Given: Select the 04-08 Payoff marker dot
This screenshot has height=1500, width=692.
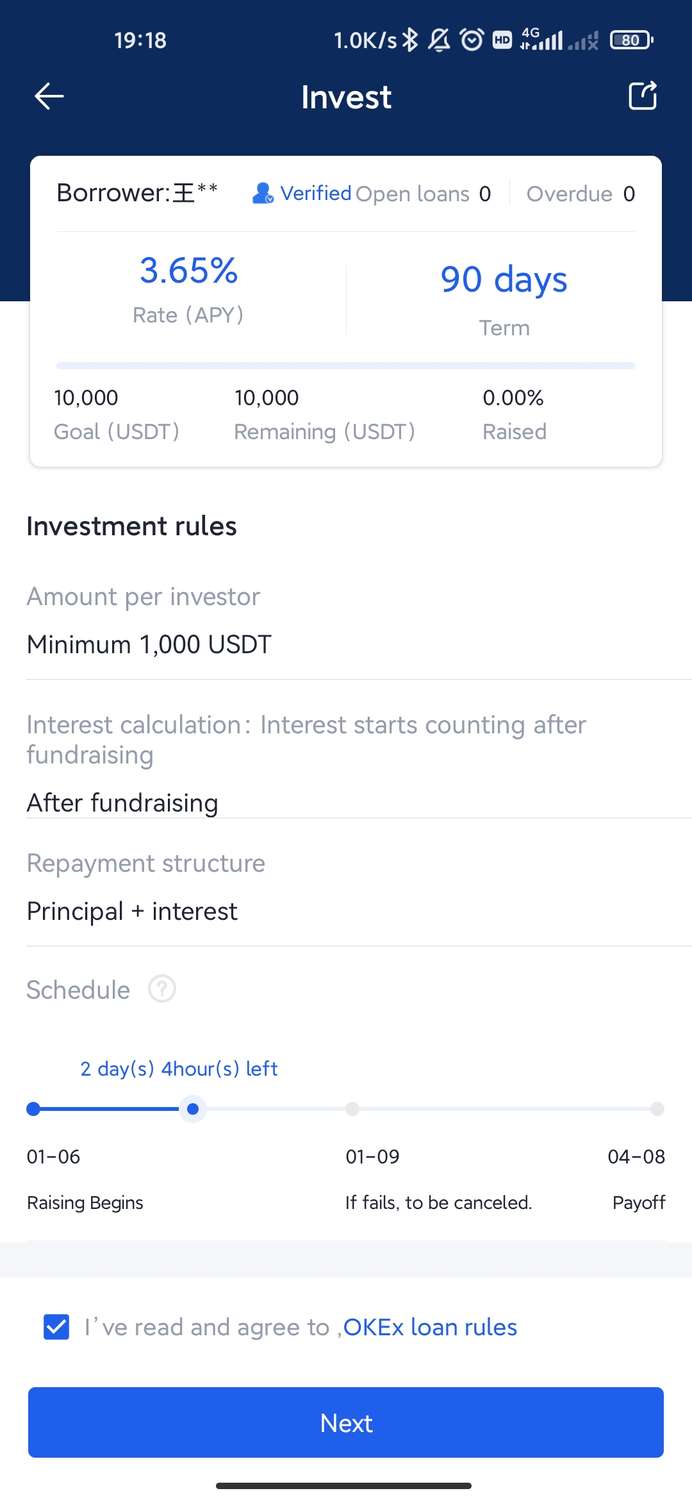Looking at the screenshot, I should click(x=657, y=1108).
